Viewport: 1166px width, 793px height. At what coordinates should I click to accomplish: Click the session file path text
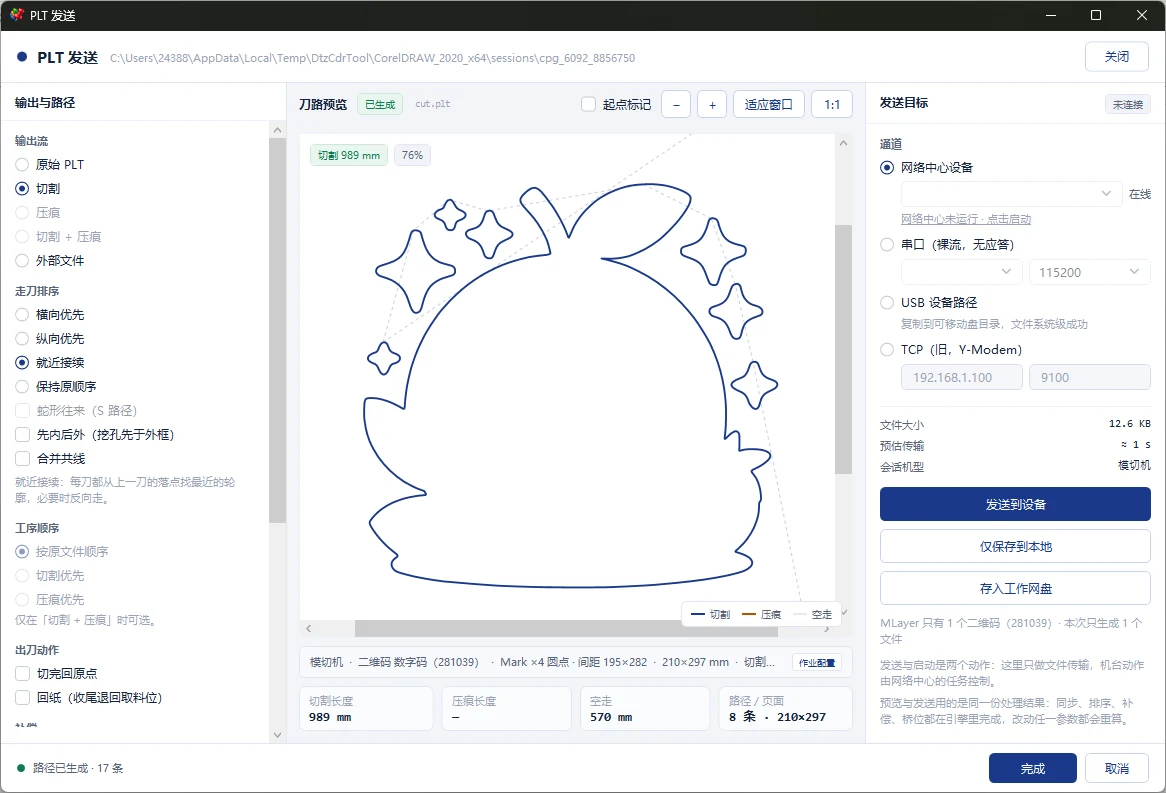click(x=373, y=58)
